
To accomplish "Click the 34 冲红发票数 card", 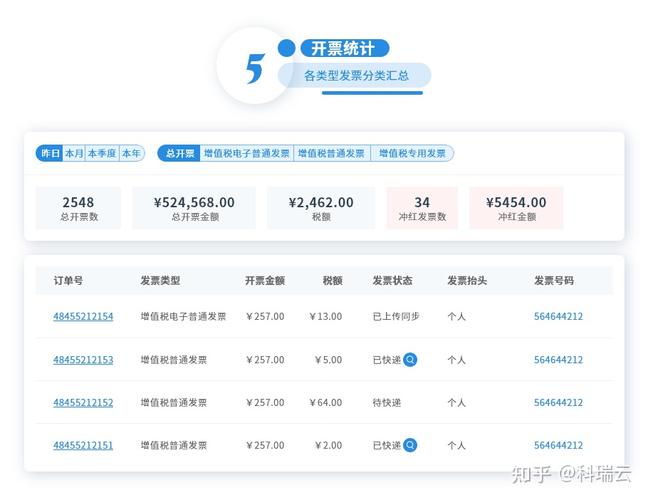I will point(422,208).
